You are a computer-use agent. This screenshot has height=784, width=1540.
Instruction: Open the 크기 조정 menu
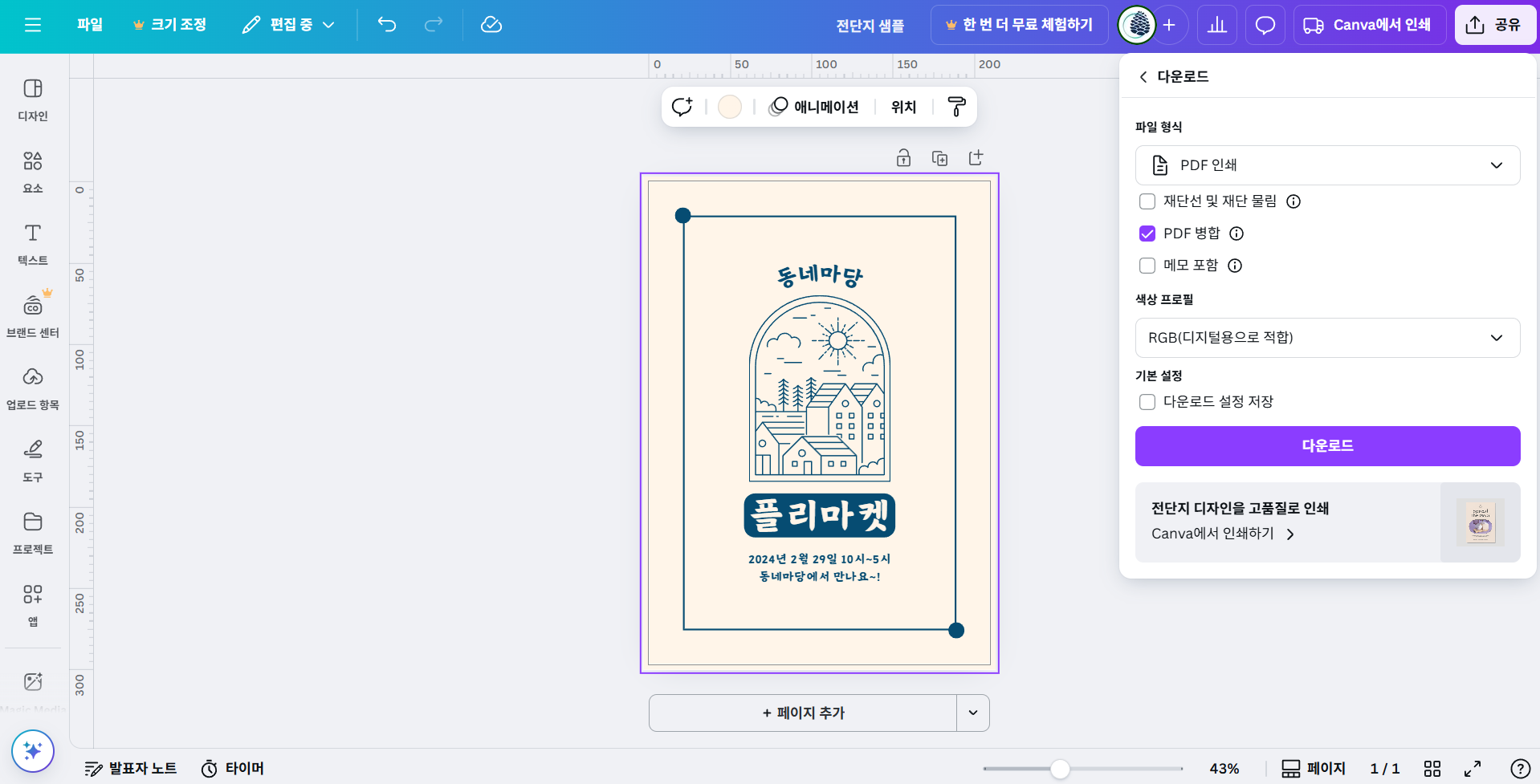(x=169, y=25)
